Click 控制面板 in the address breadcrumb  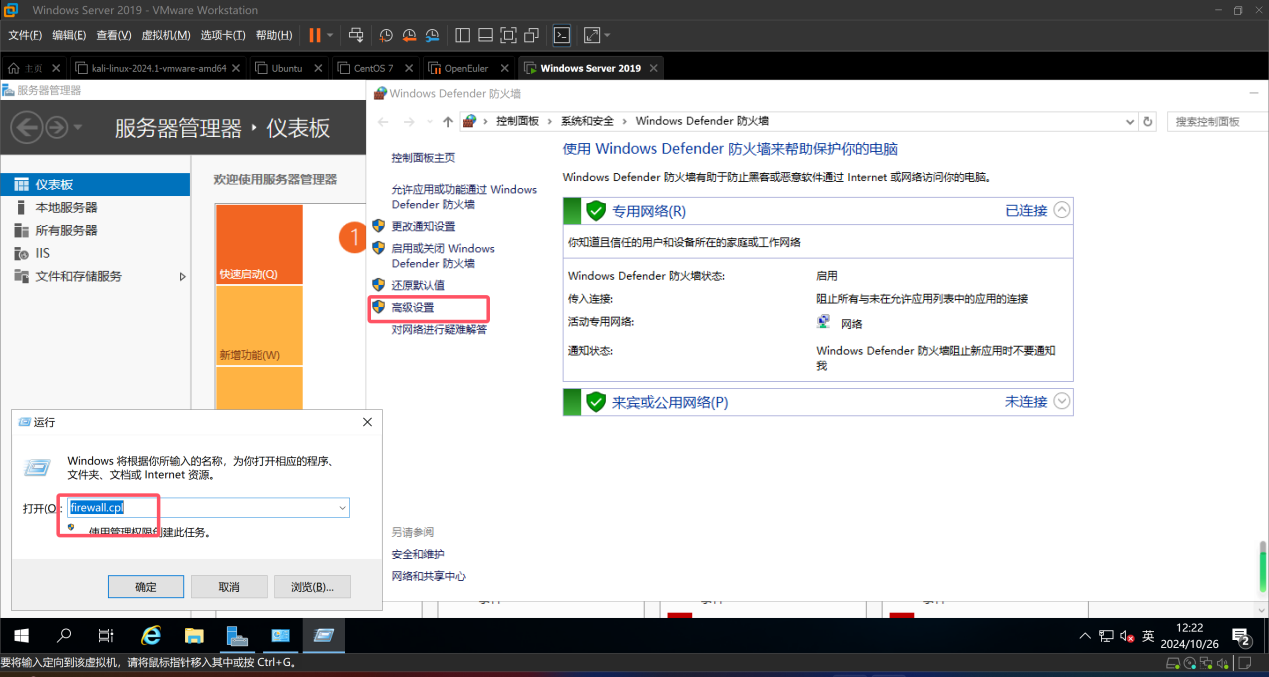[517, 121]
